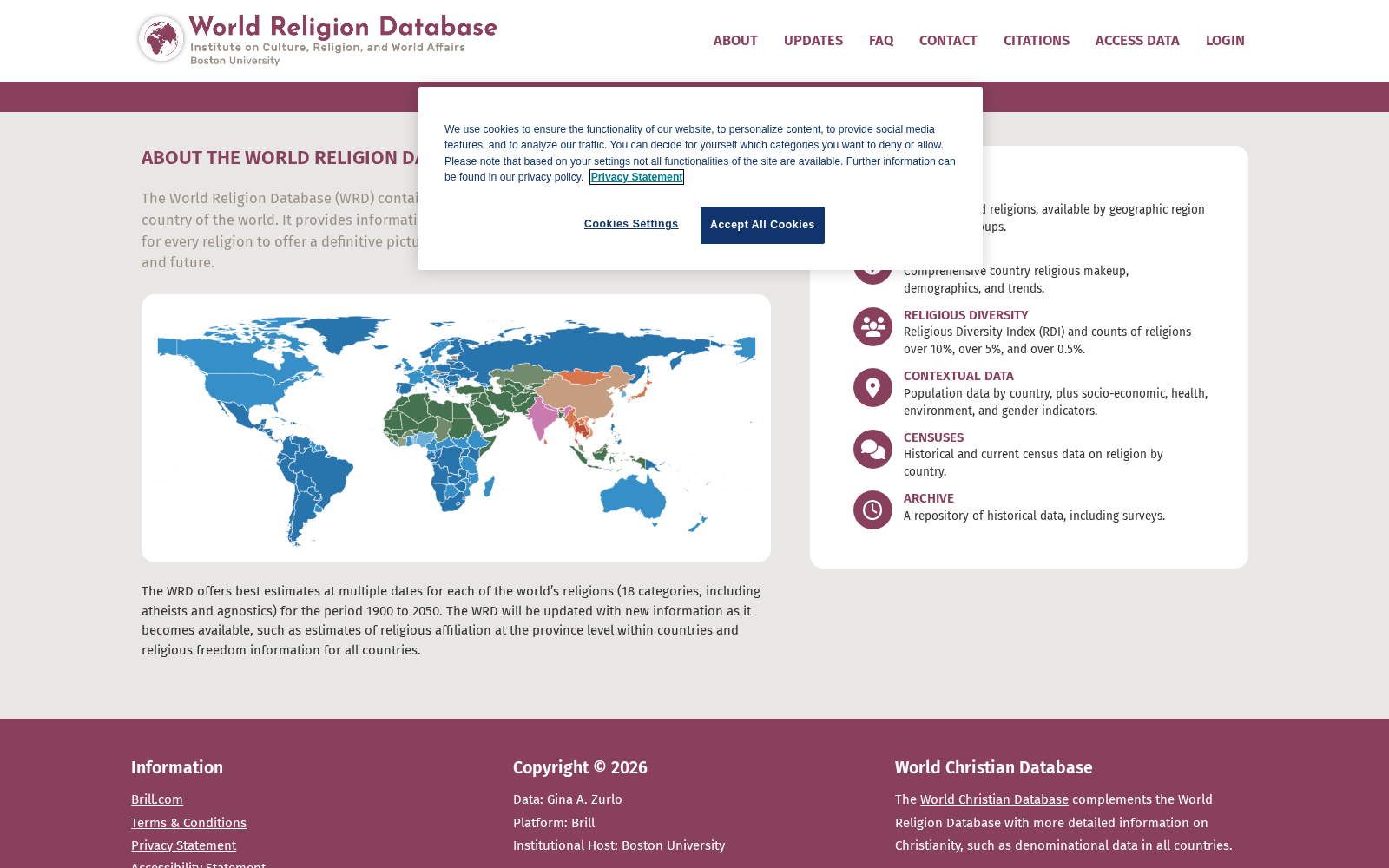The image size is (1389, 868).
Task: Open the World Christian Database link
Action: pyautogui.click(x=994, y=799)
